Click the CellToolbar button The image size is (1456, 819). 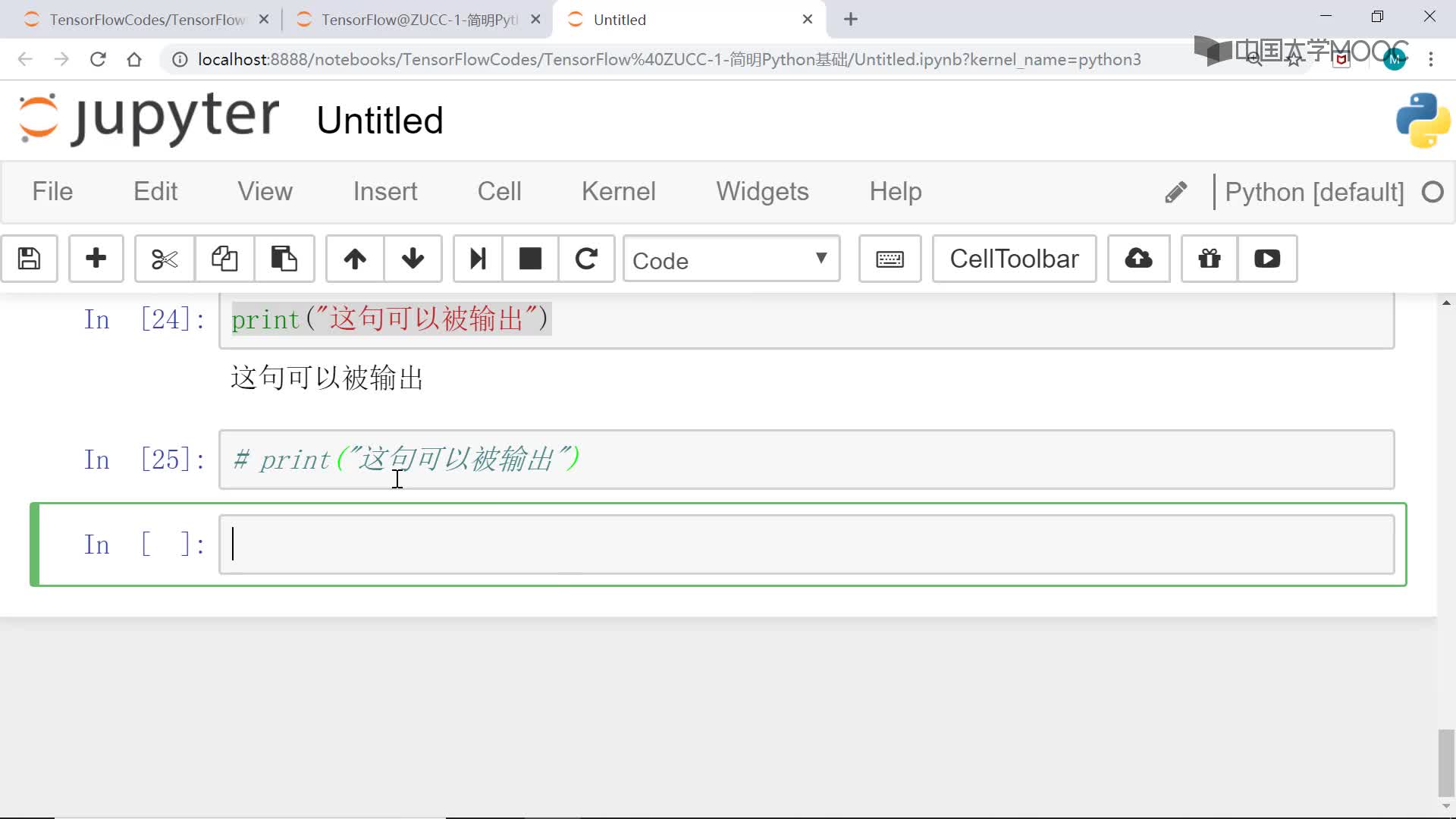pos(1014,259)
